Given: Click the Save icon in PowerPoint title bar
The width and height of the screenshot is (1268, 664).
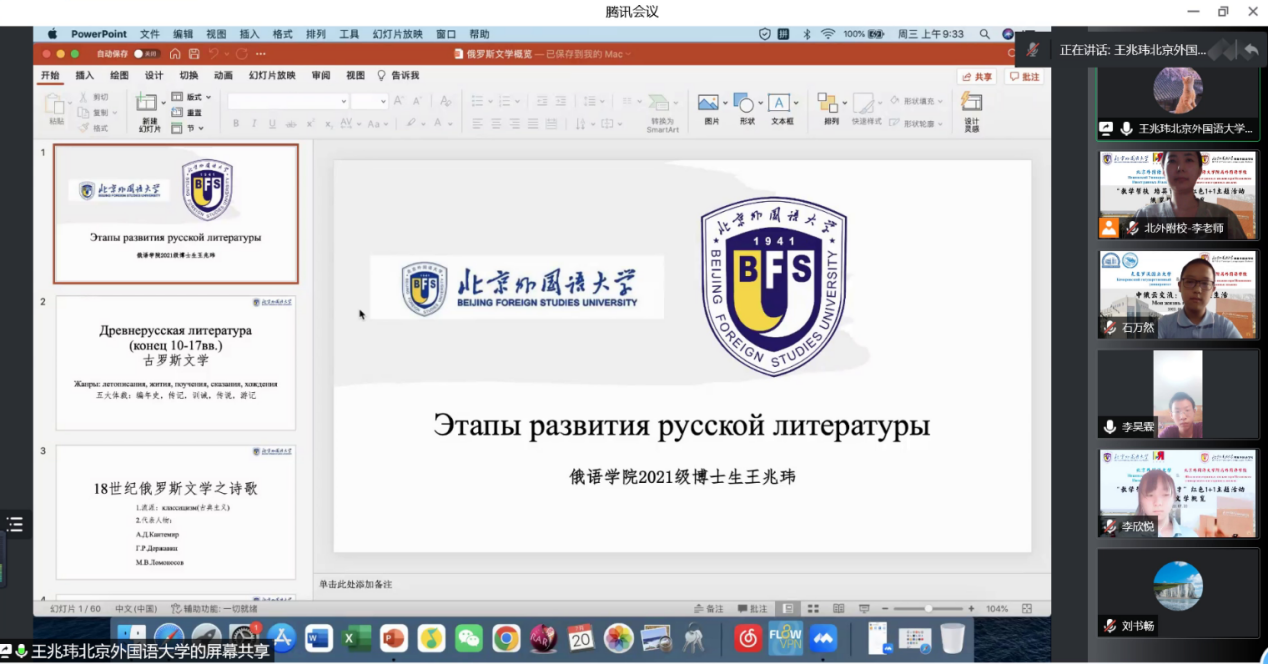Looking at the screenshot, I should coord(194,54).
